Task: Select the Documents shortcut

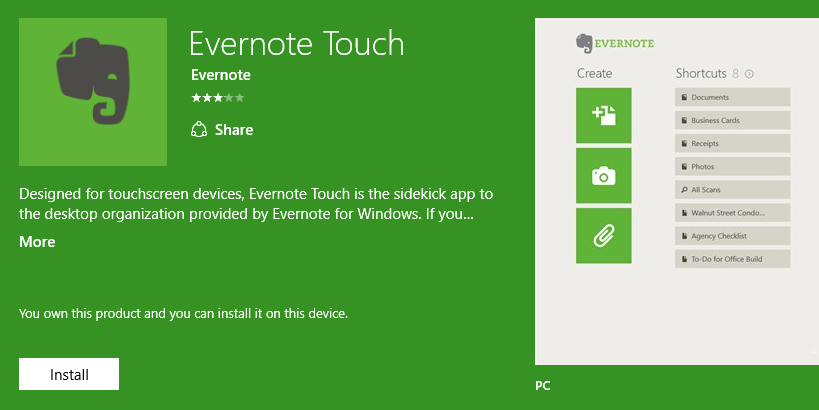Action: tap(732, 97)
